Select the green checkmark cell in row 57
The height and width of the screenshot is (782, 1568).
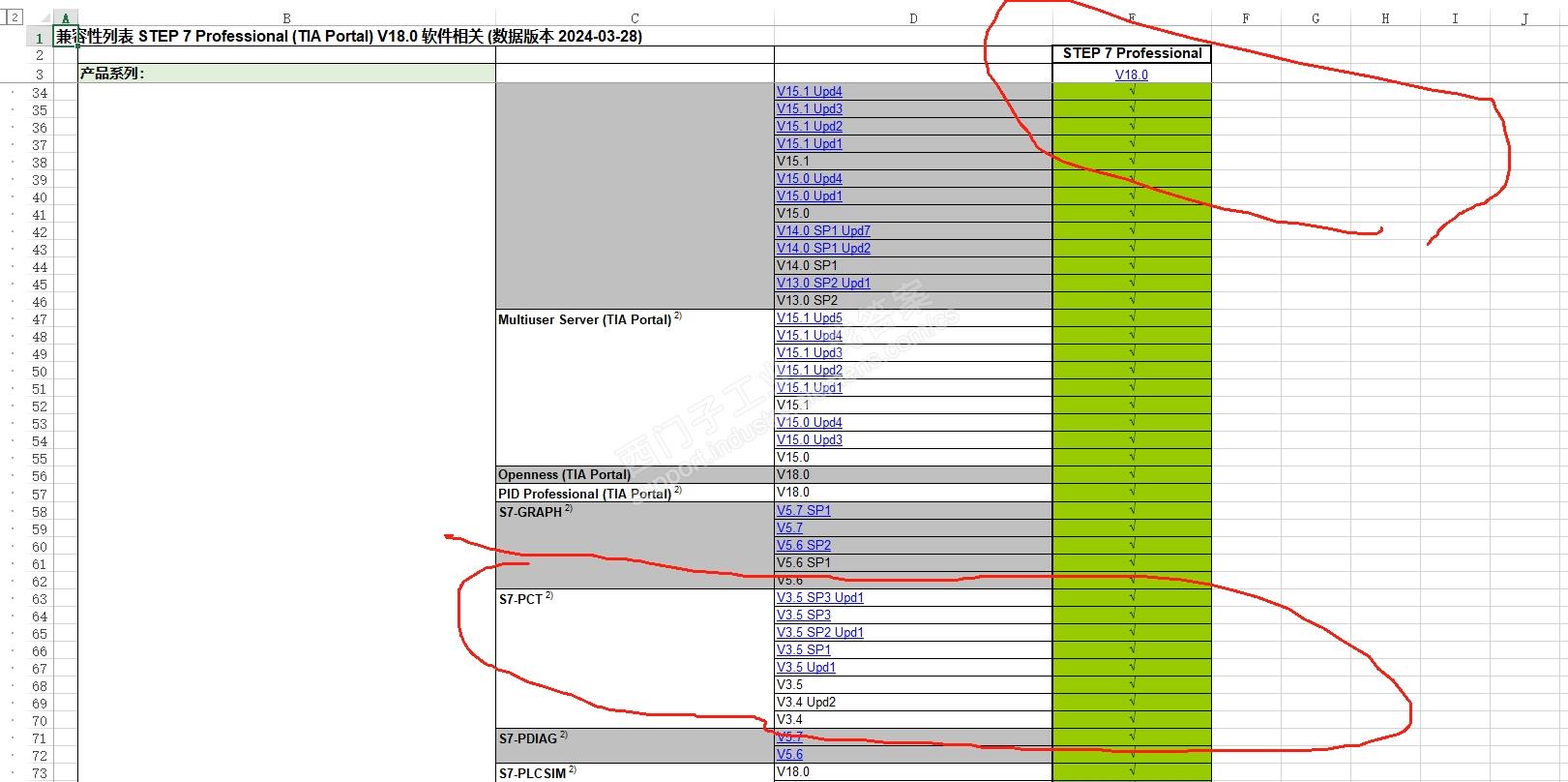[1132, 493]
